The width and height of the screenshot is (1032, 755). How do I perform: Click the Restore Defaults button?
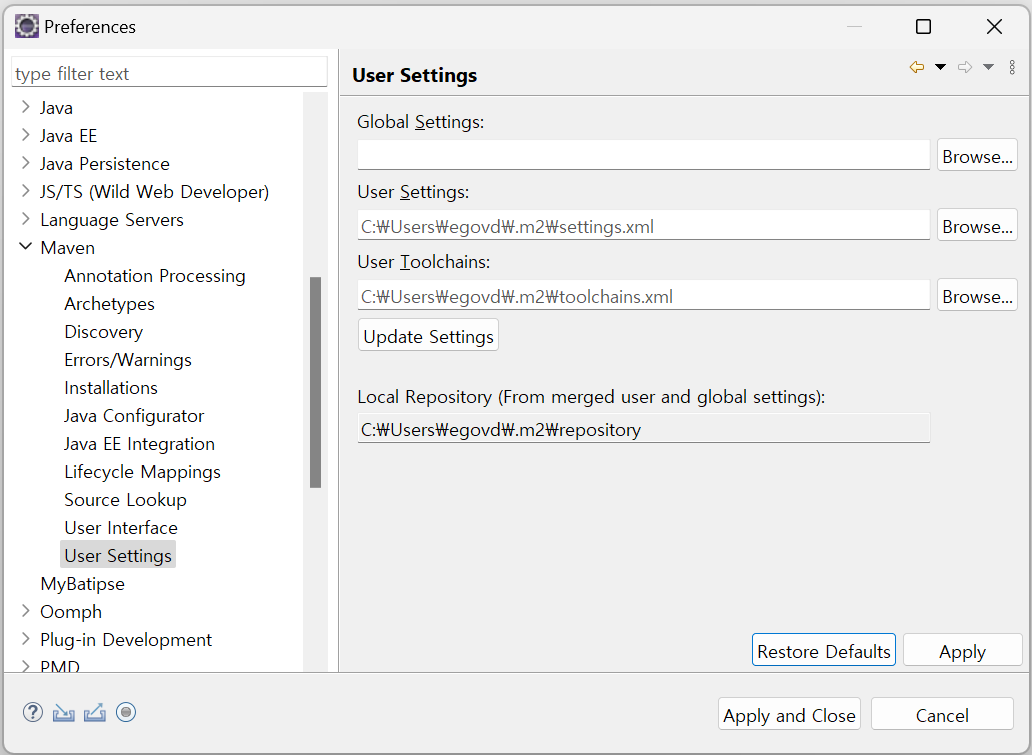coord(823,651)
